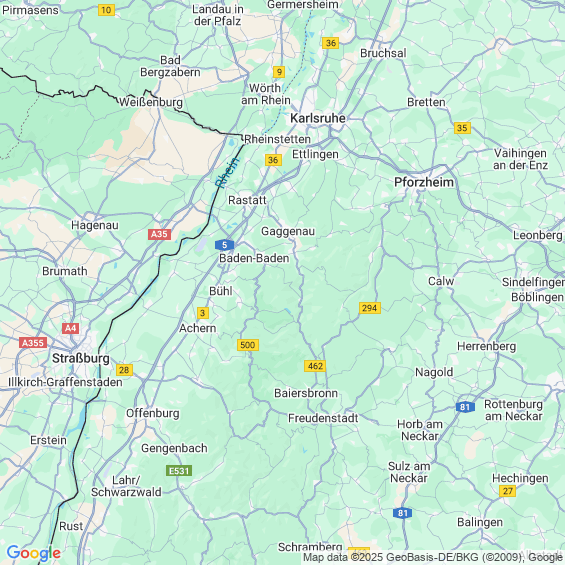Click the yellow 500 road shield

(x=248, y=345)
